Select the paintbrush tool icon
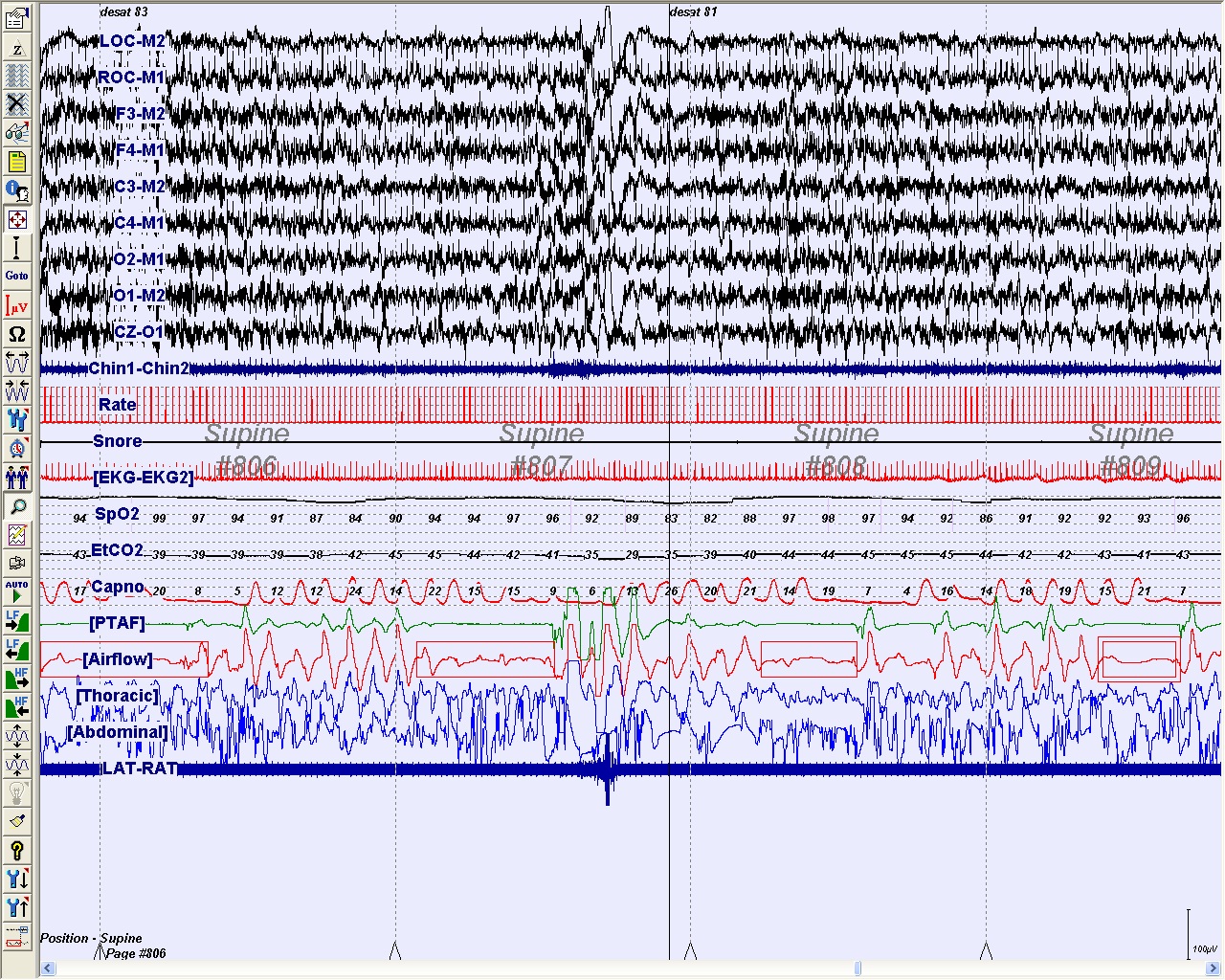The height and width of the screenshot is (980, 1225). (x=16, y=821)
